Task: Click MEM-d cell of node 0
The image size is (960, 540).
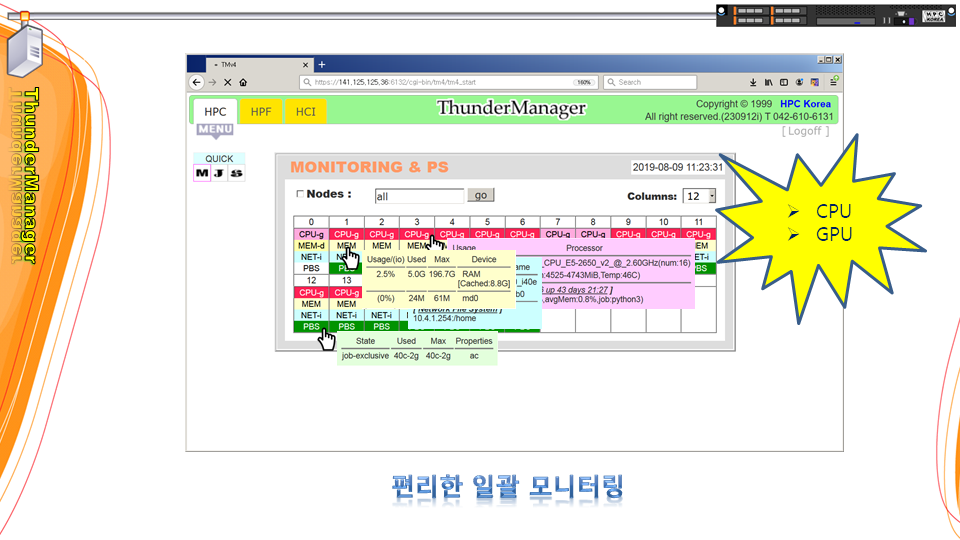Action: [x=311, y=246]
